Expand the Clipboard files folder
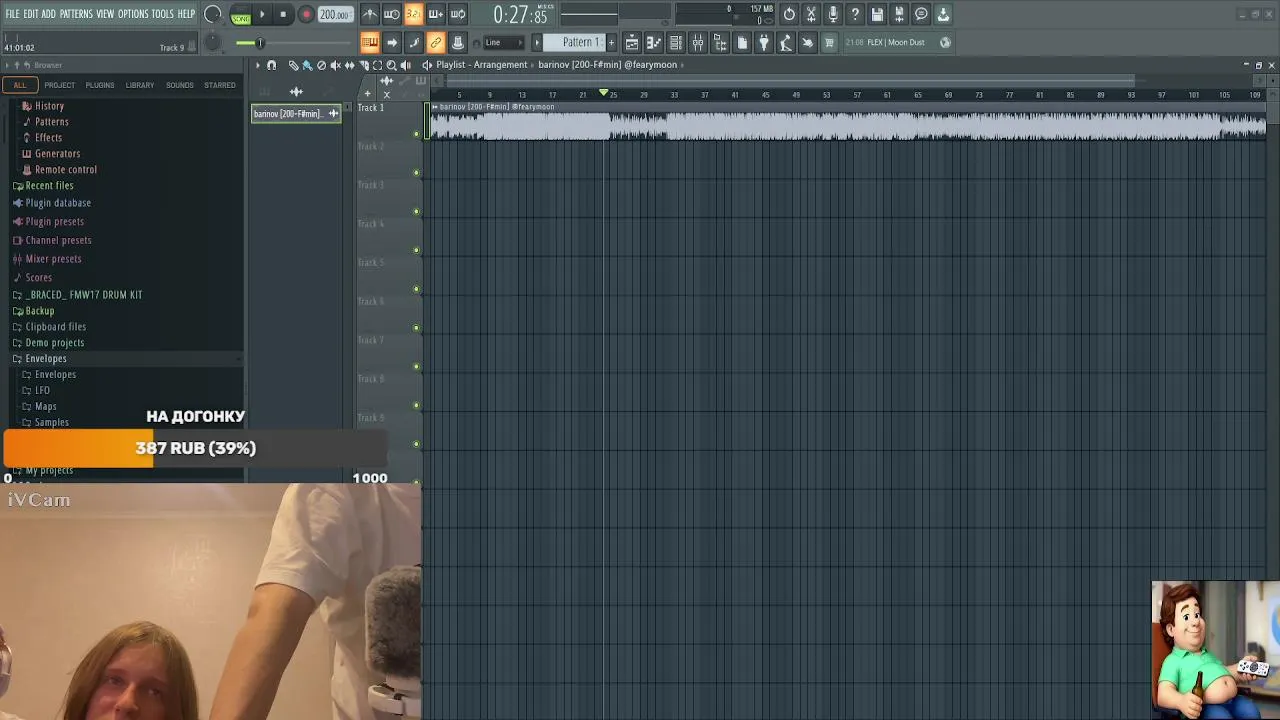This screenshot has height=720, width=1280. coord(55,326)
